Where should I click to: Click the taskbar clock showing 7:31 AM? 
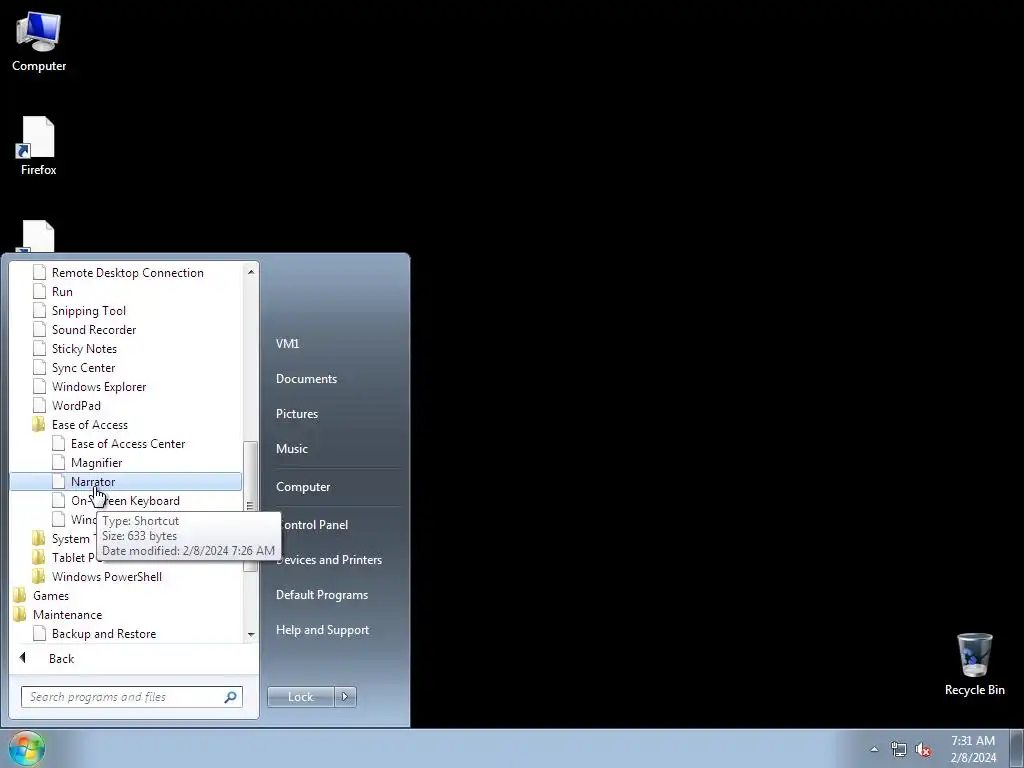(x=973, y=748)
